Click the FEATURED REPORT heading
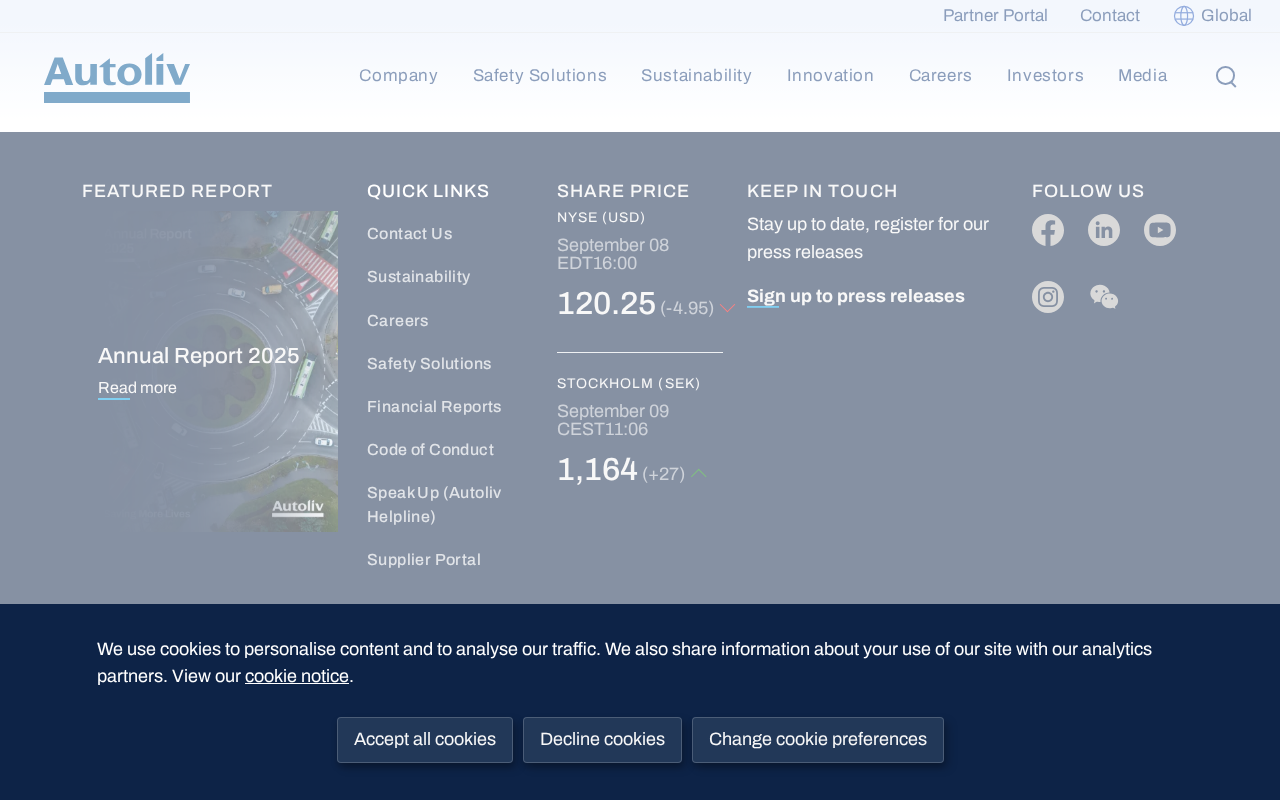The height and width of the screenshot is (800, 1280). click(x=177, y=191)
